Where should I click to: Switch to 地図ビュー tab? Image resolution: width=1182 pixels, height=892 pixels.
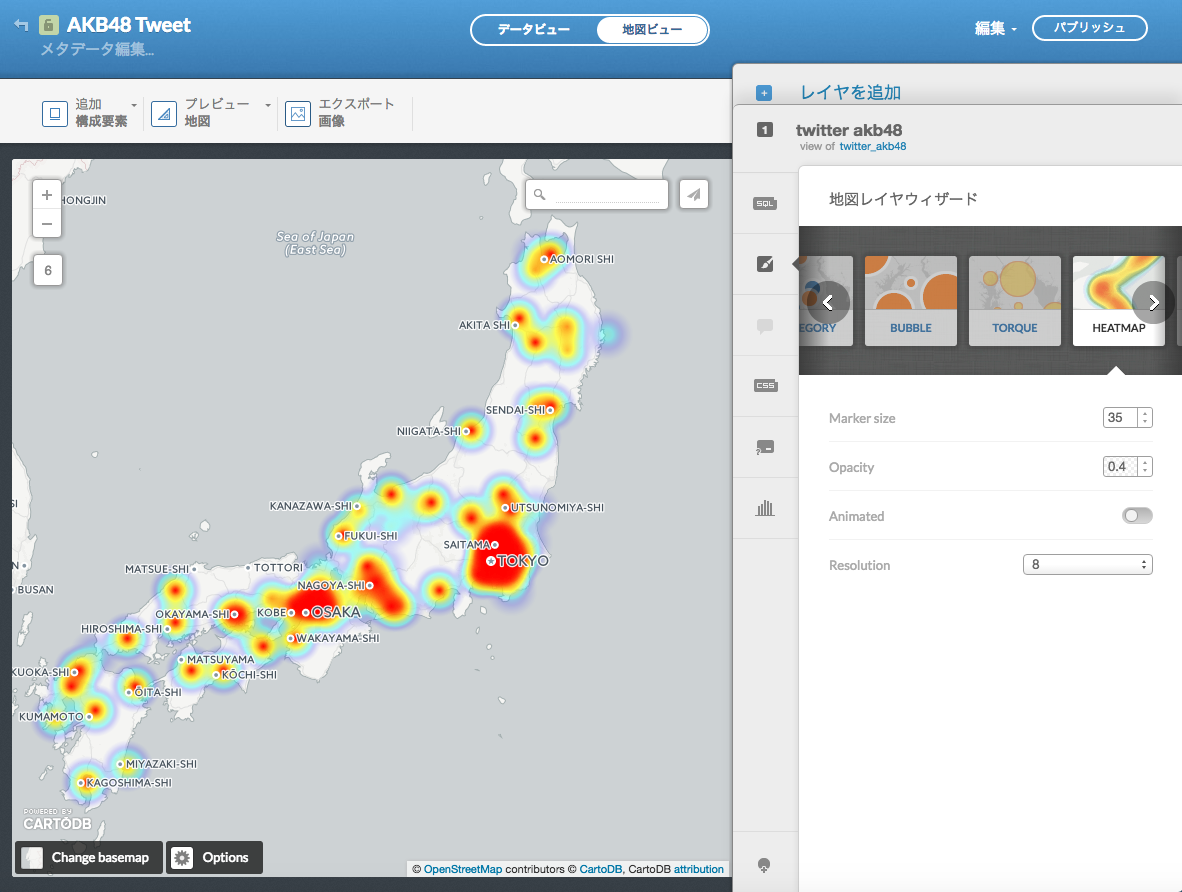coord(652,29)
